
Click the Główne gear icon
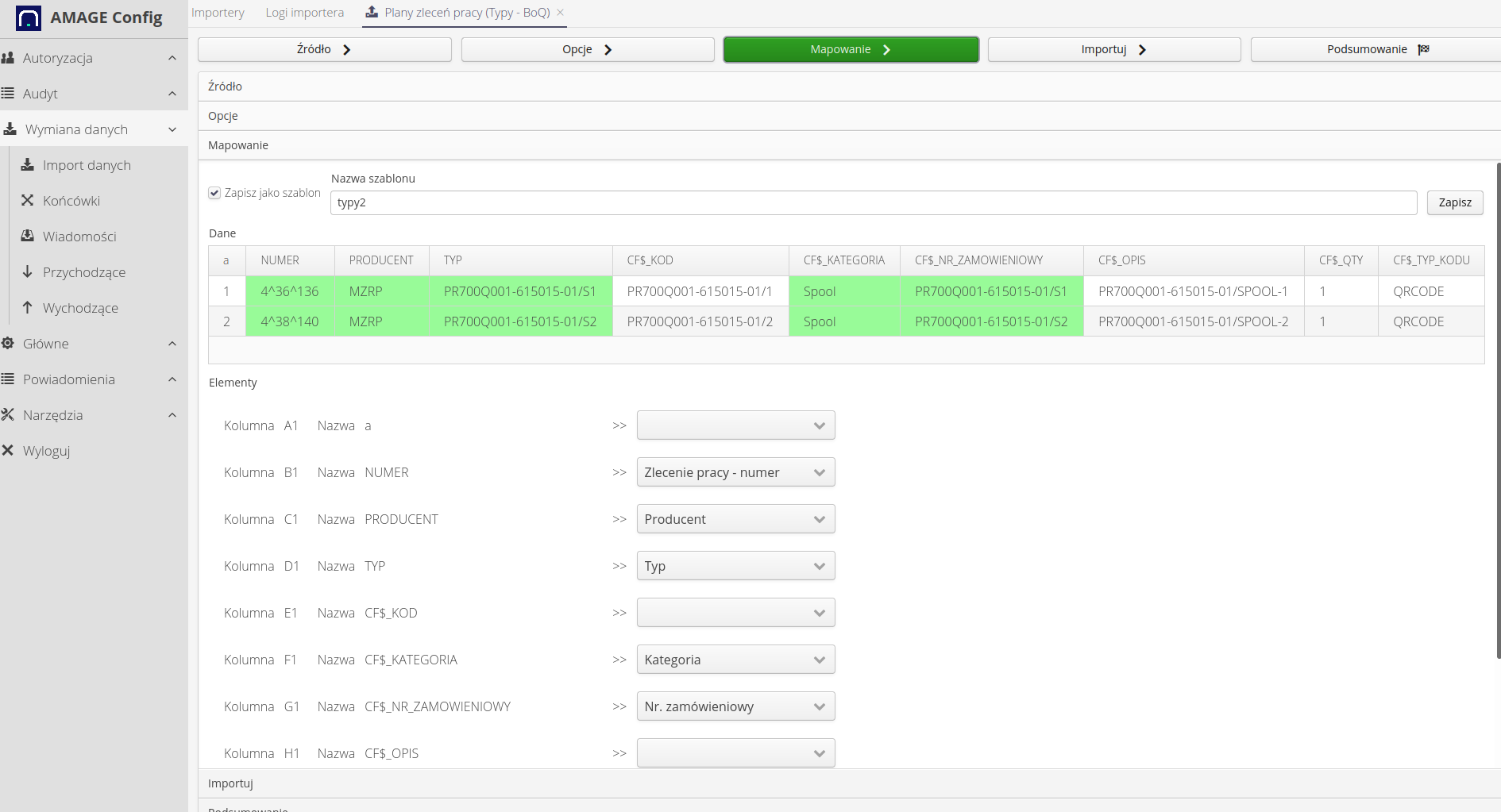[x=8, y=344]
